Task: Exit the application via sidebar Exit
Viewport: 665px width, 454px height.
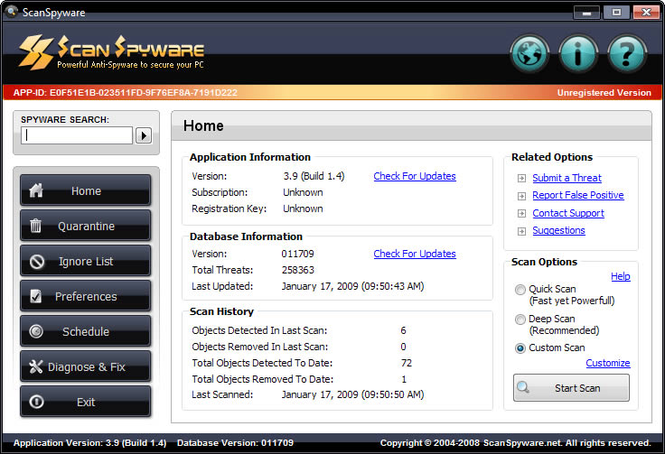Action: tap(85, 402)
